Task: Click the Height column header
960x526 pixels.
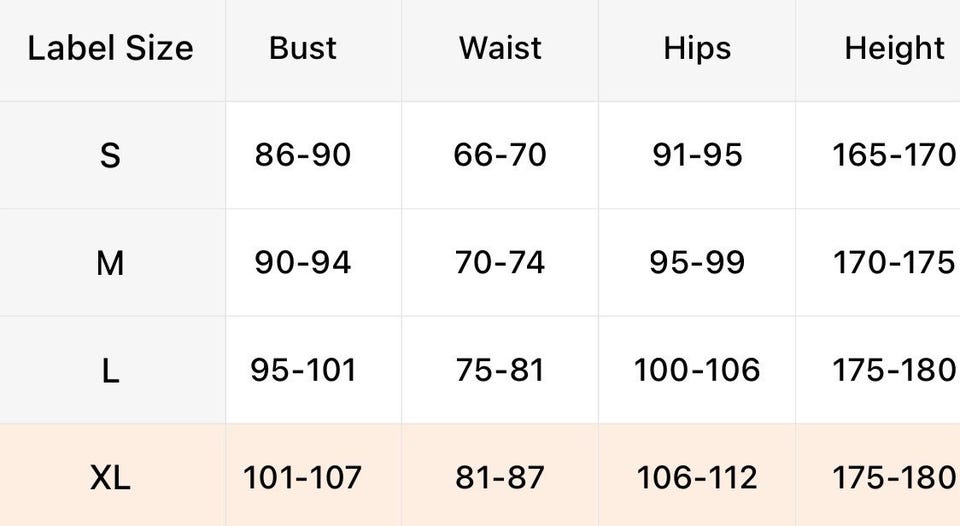Action: pyautogui.click(x=894, y=49)
